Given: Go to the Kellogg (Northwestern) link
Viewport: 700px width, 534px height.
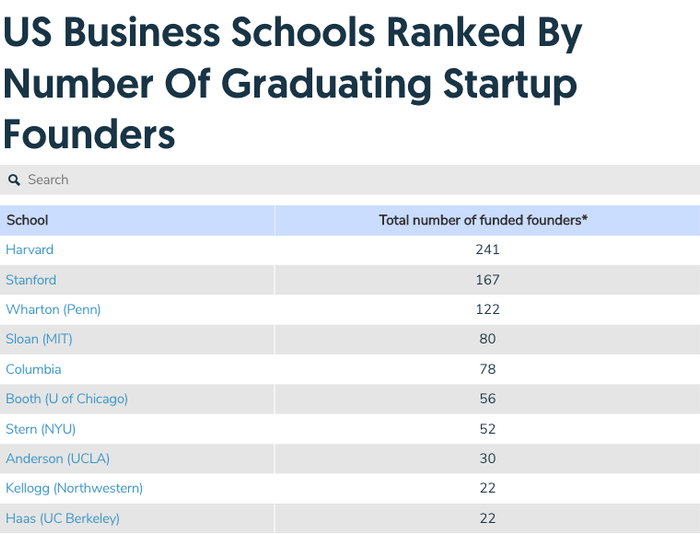Looking at the screenshot, I should [74, 488].
